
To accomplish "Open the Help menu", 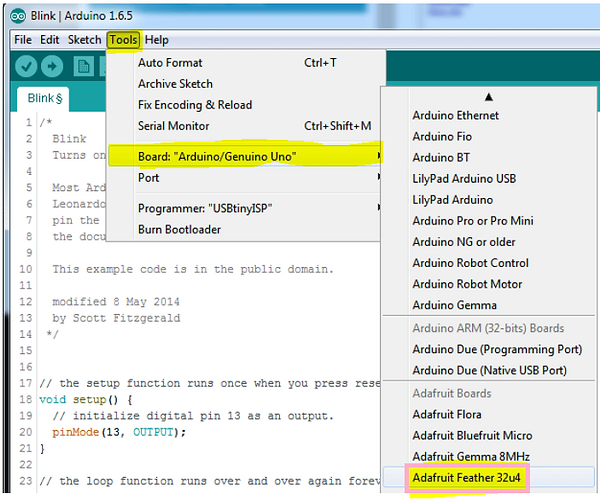I will tap(157, 40).
